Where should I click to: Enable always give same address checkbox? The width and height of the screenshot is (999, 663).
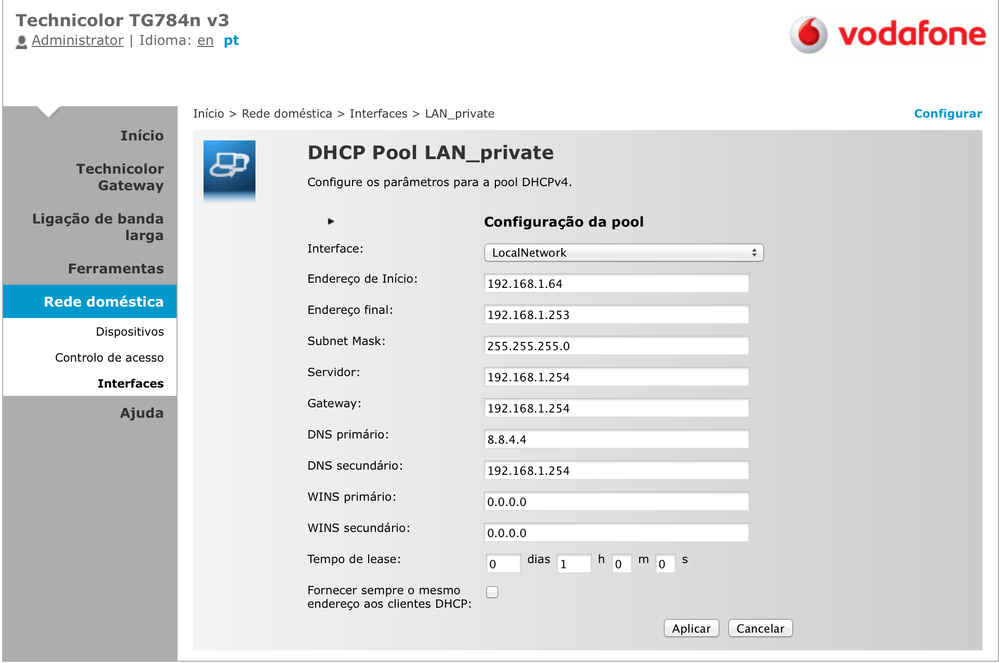[x=492, y=592]
